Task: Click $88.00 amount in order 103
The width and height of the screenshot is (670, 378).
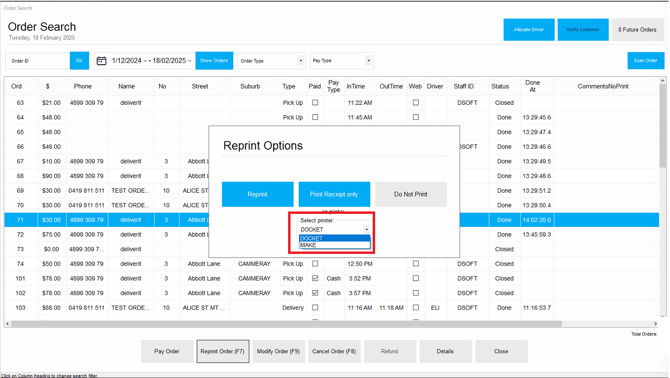Action: 51,308
